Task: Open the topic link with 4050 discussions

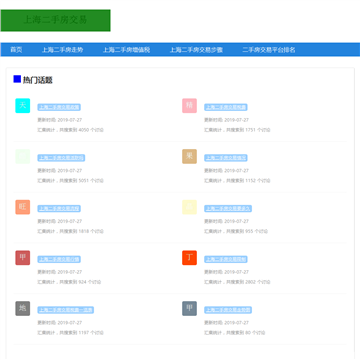Action: 59,107
